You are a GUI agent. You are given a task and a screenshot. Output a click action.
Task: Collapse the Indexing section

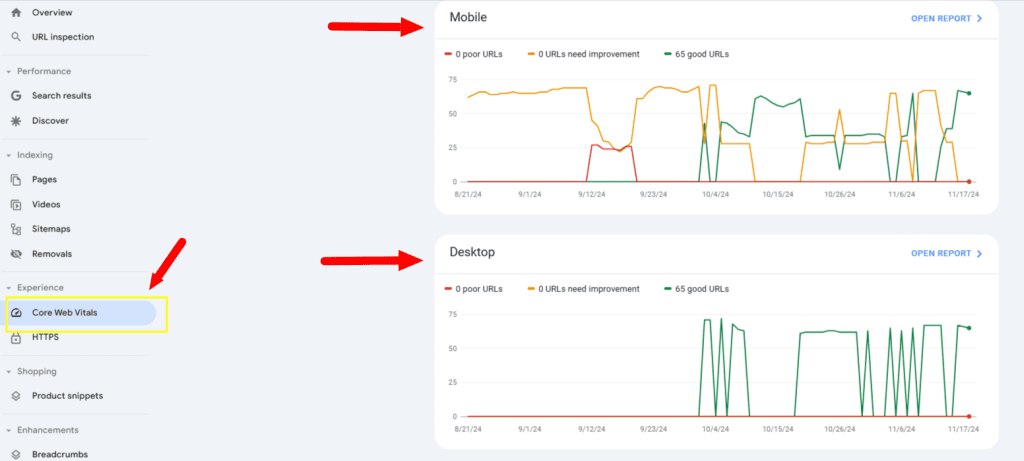pyautogui.click(x=9, y=156)
